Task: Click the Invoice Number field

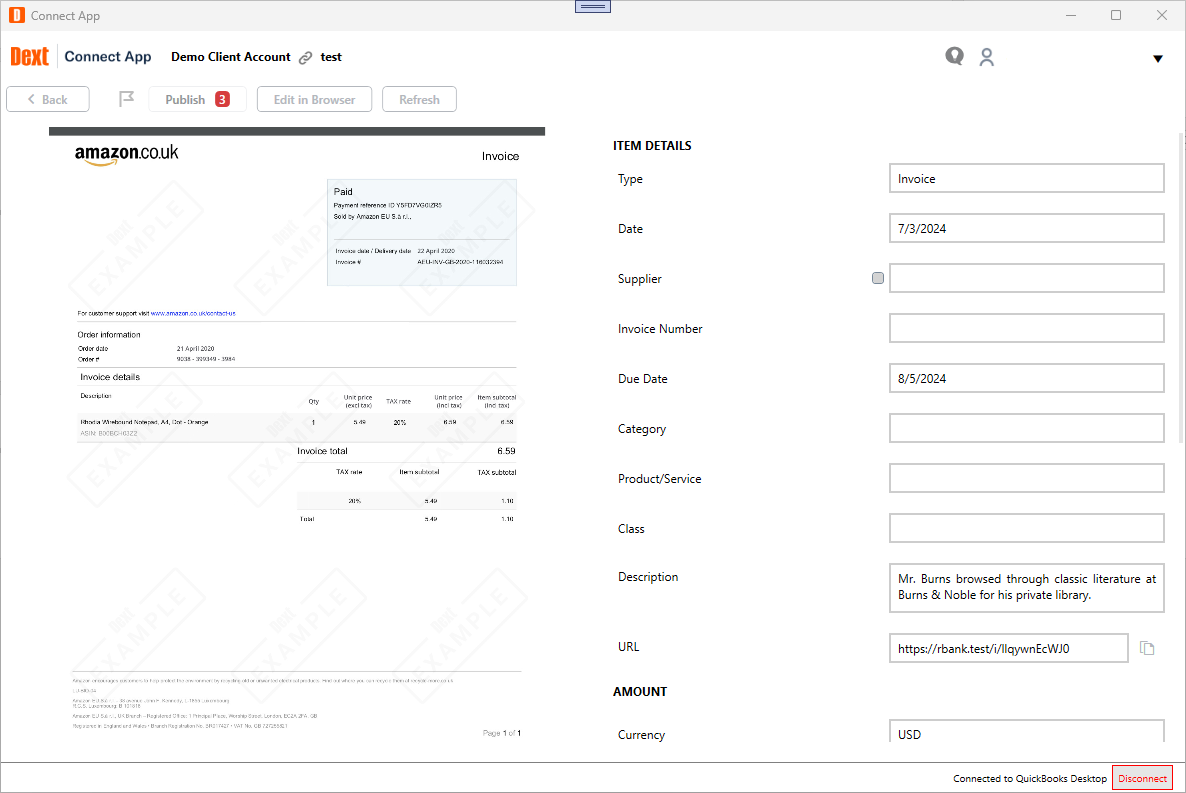Action: 1026,328
